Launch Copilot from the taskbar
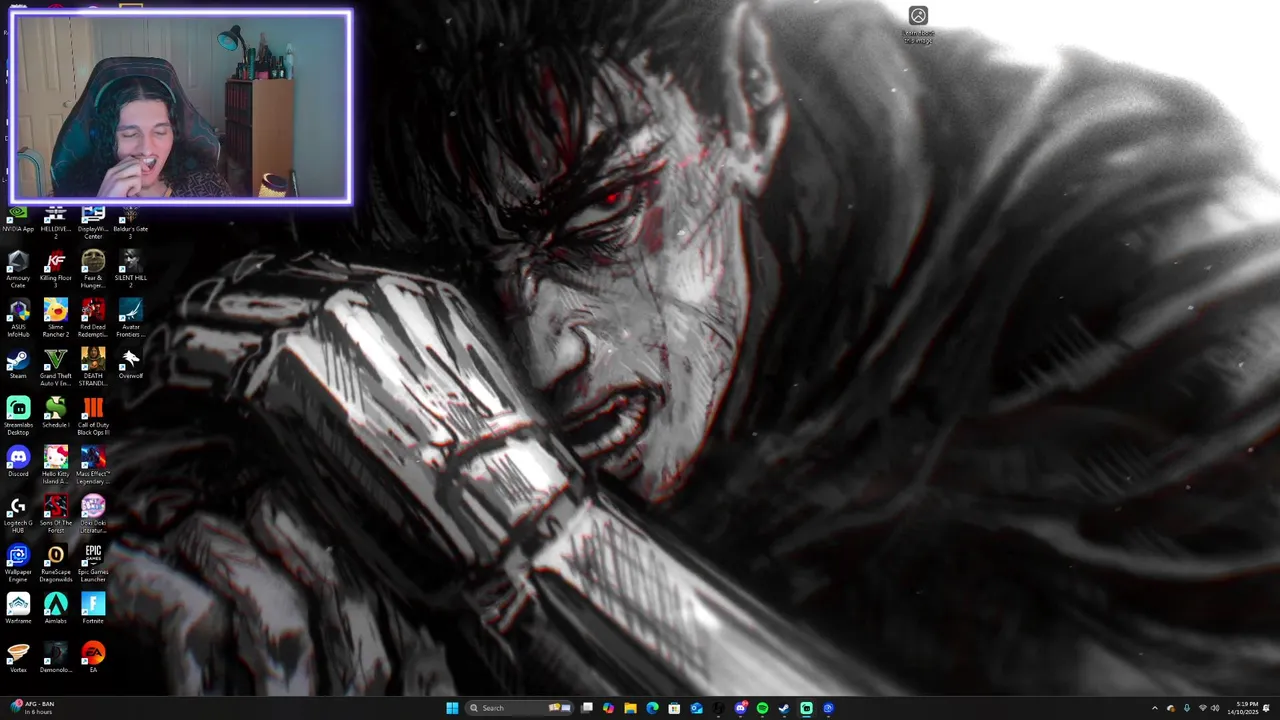The height and width of the screenshot is (720, 1280). (608, 708)
